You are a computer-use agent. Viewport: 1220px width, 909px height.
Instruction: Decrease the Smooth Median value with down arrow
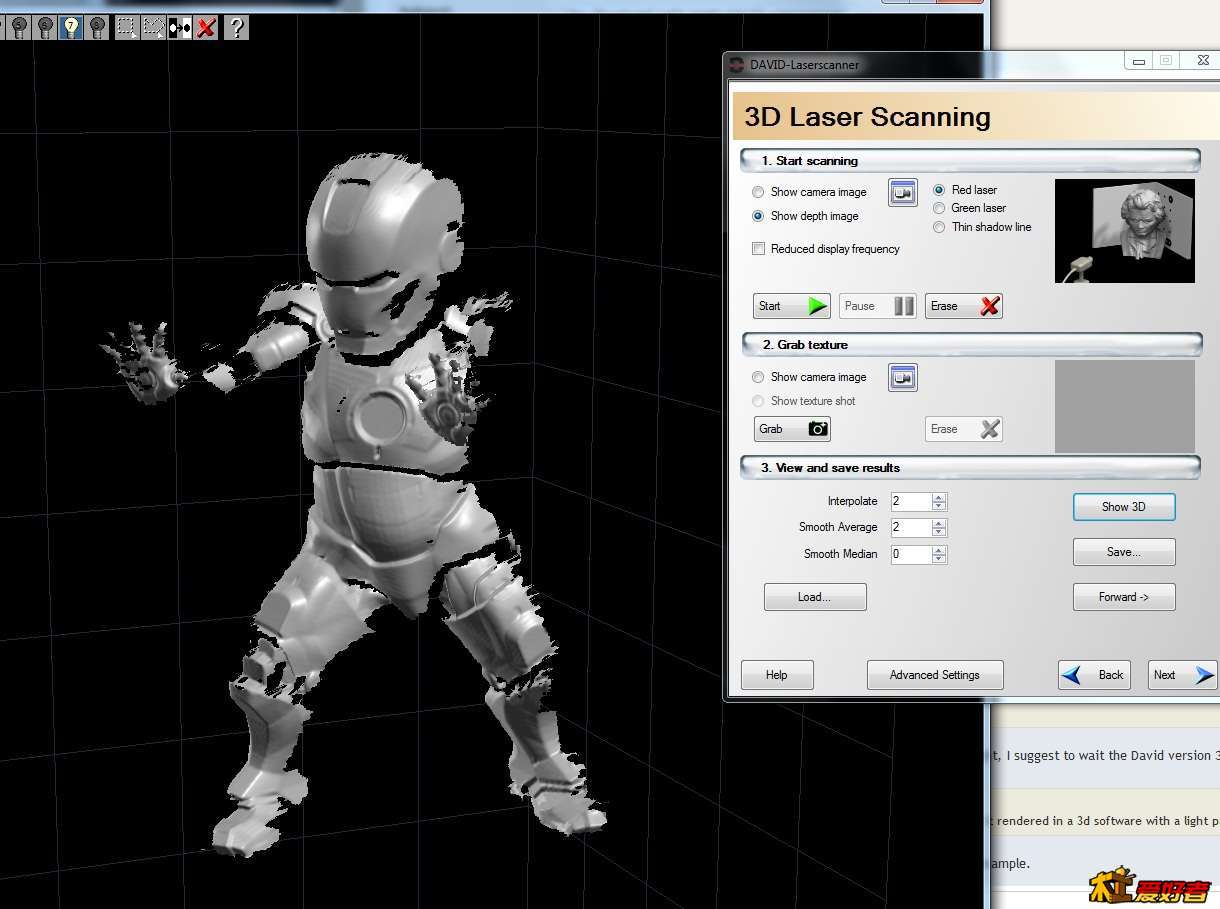click(939, 559)
